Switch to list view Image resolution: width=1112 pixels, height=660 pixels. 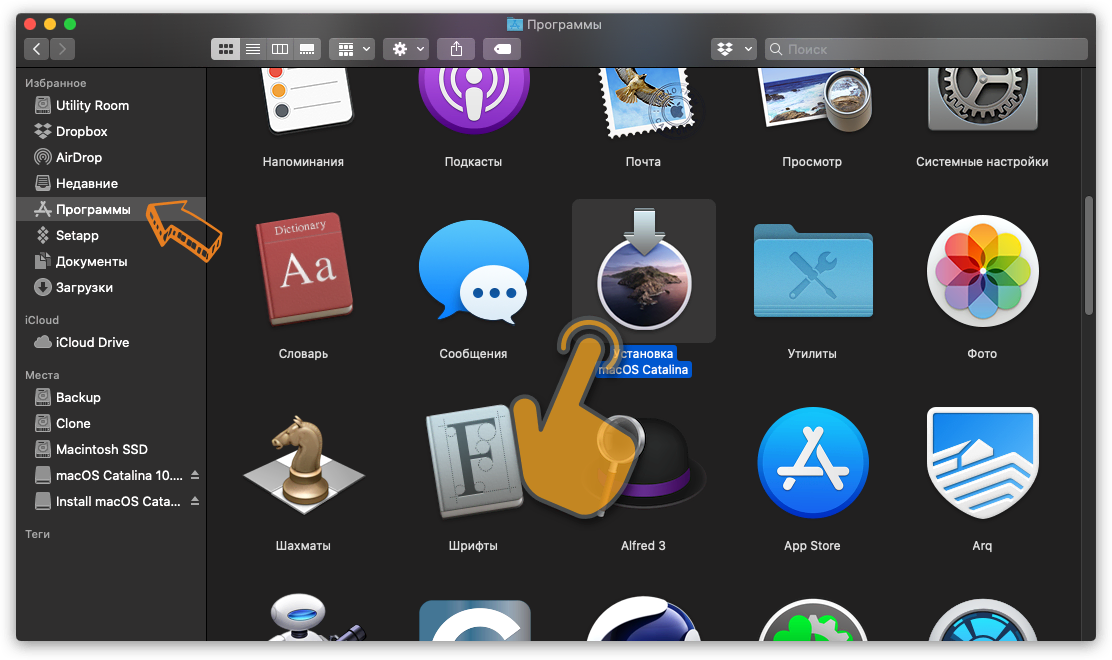tap(252, 49)
